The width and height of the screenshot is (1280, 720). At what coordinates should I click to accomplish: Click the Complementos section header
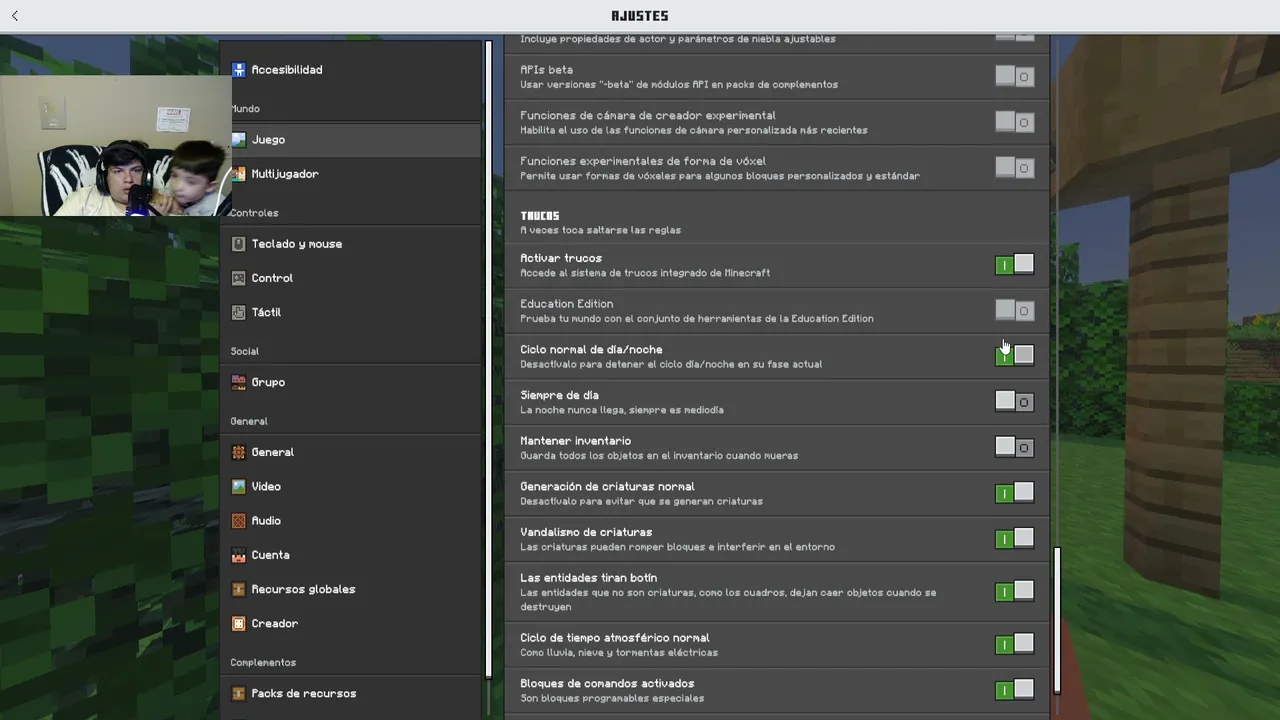click(263, 663)
